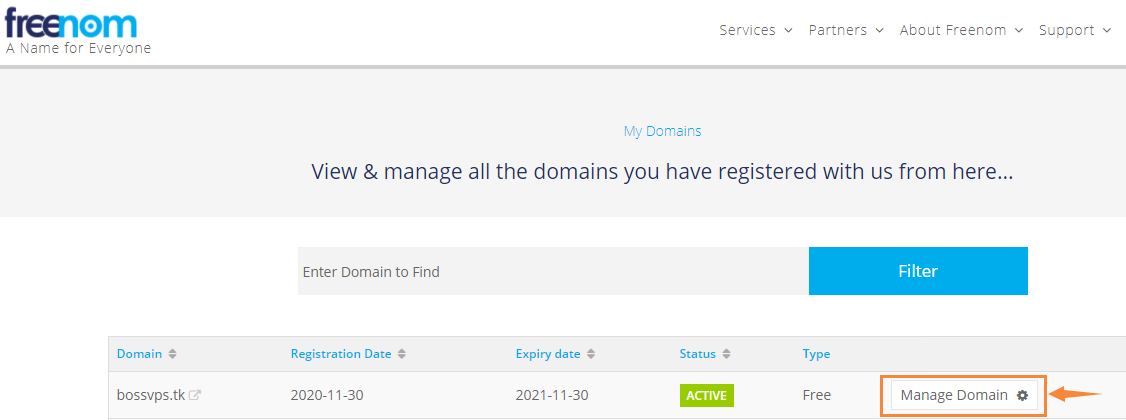Open the About Freenom dropdown

961,30
